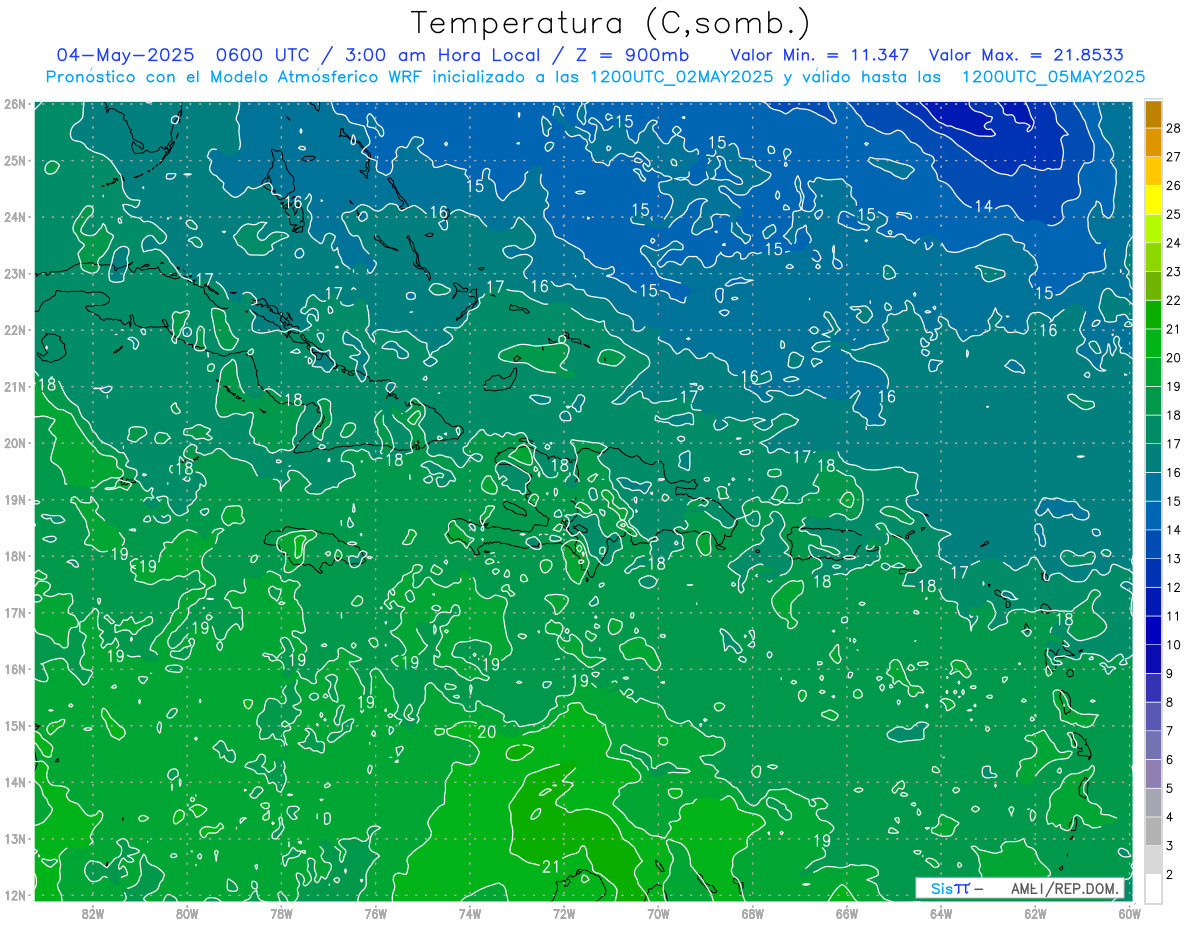This screenshot has width=1200, height=927.
Task: Click the "12N" latitude label
Action: (x=14, y=894)
